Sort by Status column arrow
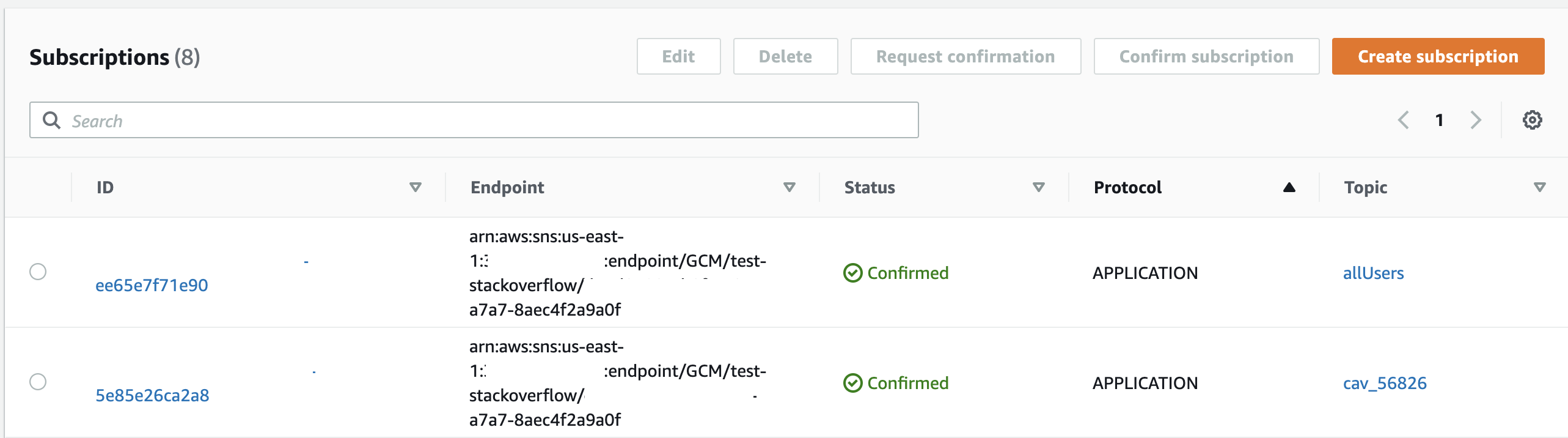This screenshot has width=1568, height=438. [1039, 187]
